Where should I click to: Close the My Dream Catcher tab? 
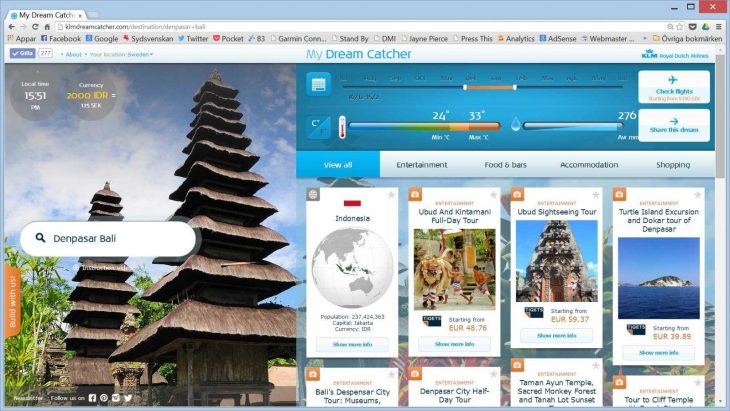click(x=80, y=15)
